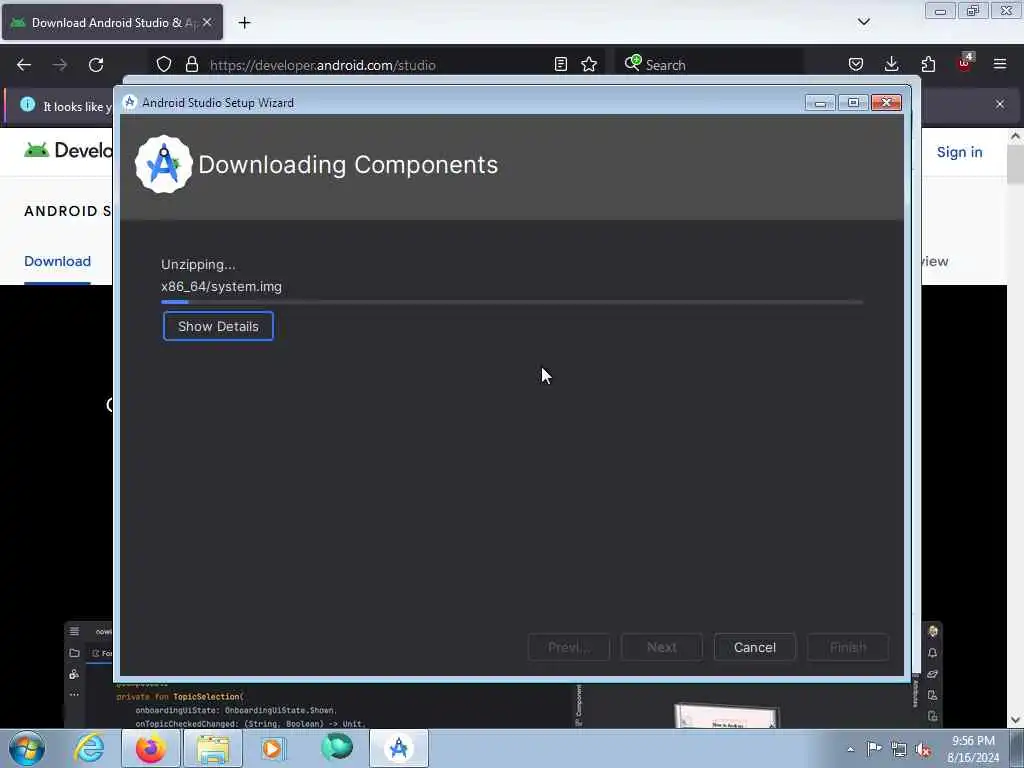Dismiss the Firefox notification bar
The height and width of the screenshot is (768, 1024).
coord(1000,104)
